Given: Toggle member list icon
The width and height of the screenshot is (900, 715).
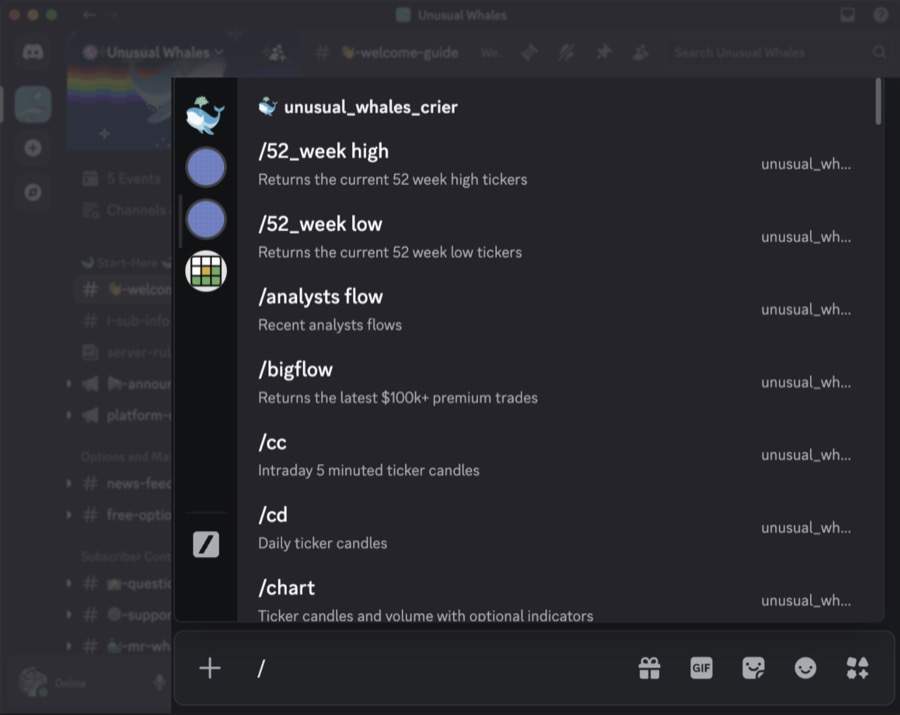Looking at the screenshot, I should pos(641,53).
